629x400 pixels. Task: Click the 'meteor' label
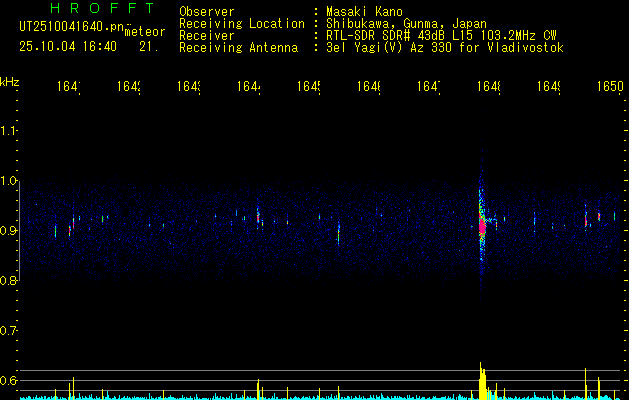(x=145, y=32)
